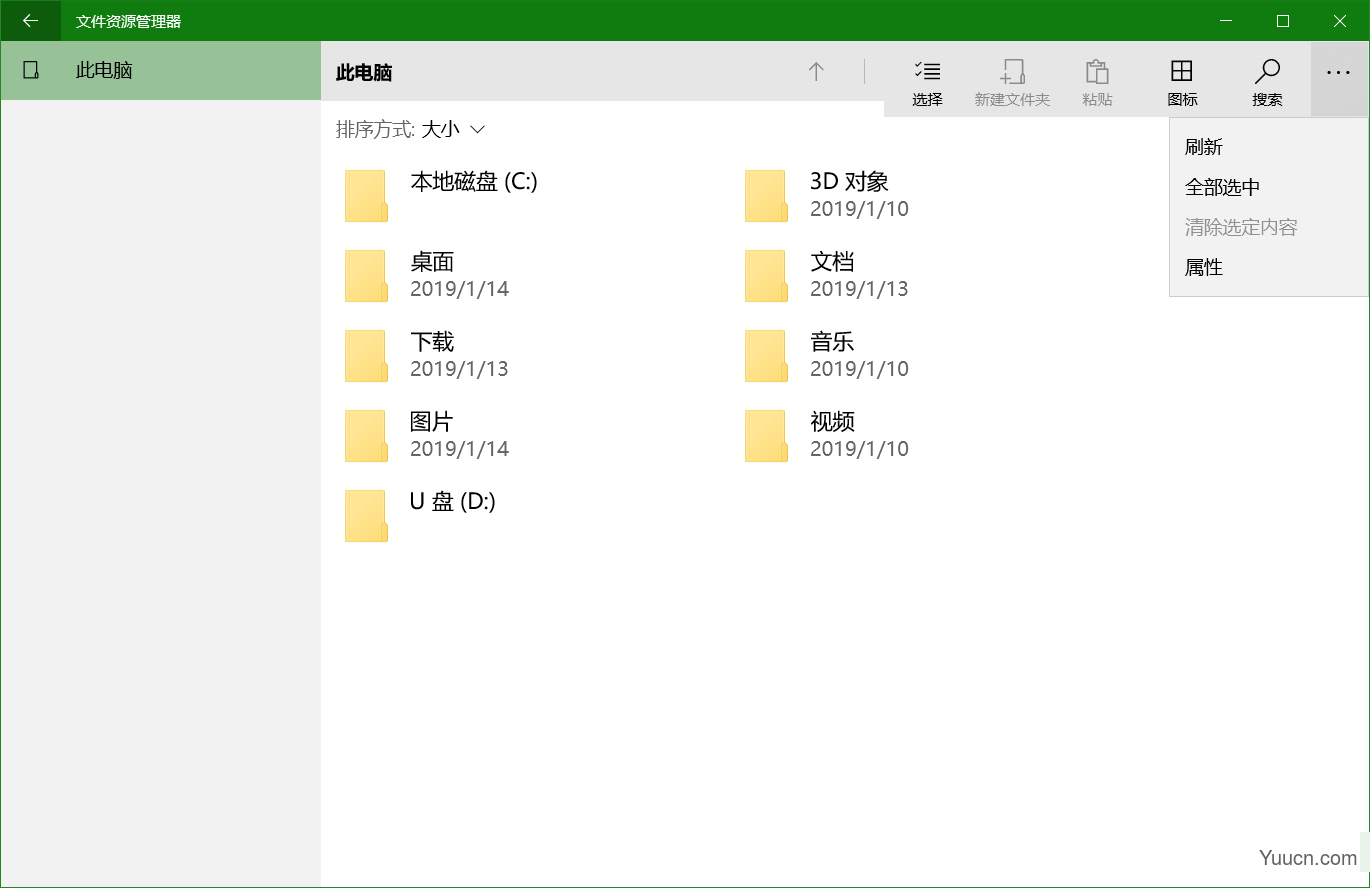Click the 视频 folder icon
1370x888 pixels.
766,436
